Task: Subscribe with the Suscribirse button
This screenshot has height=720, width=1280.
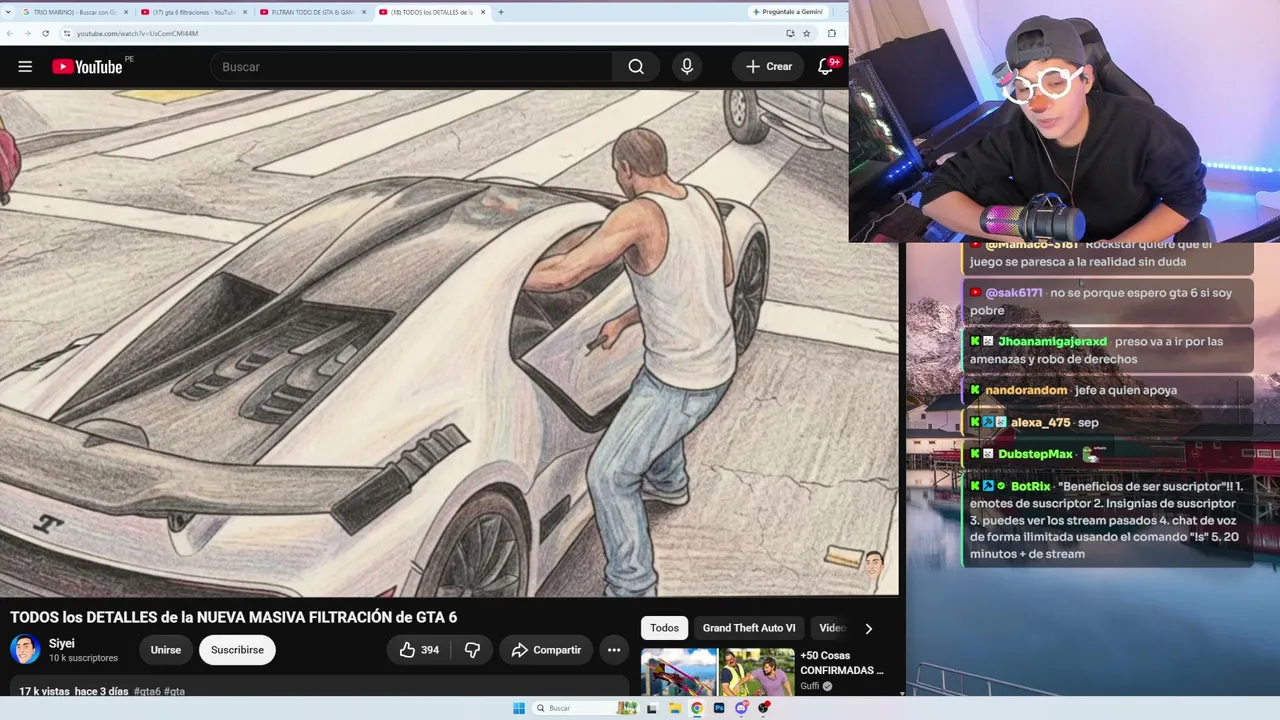Action: pyautogui.click(x=237, y=650)
